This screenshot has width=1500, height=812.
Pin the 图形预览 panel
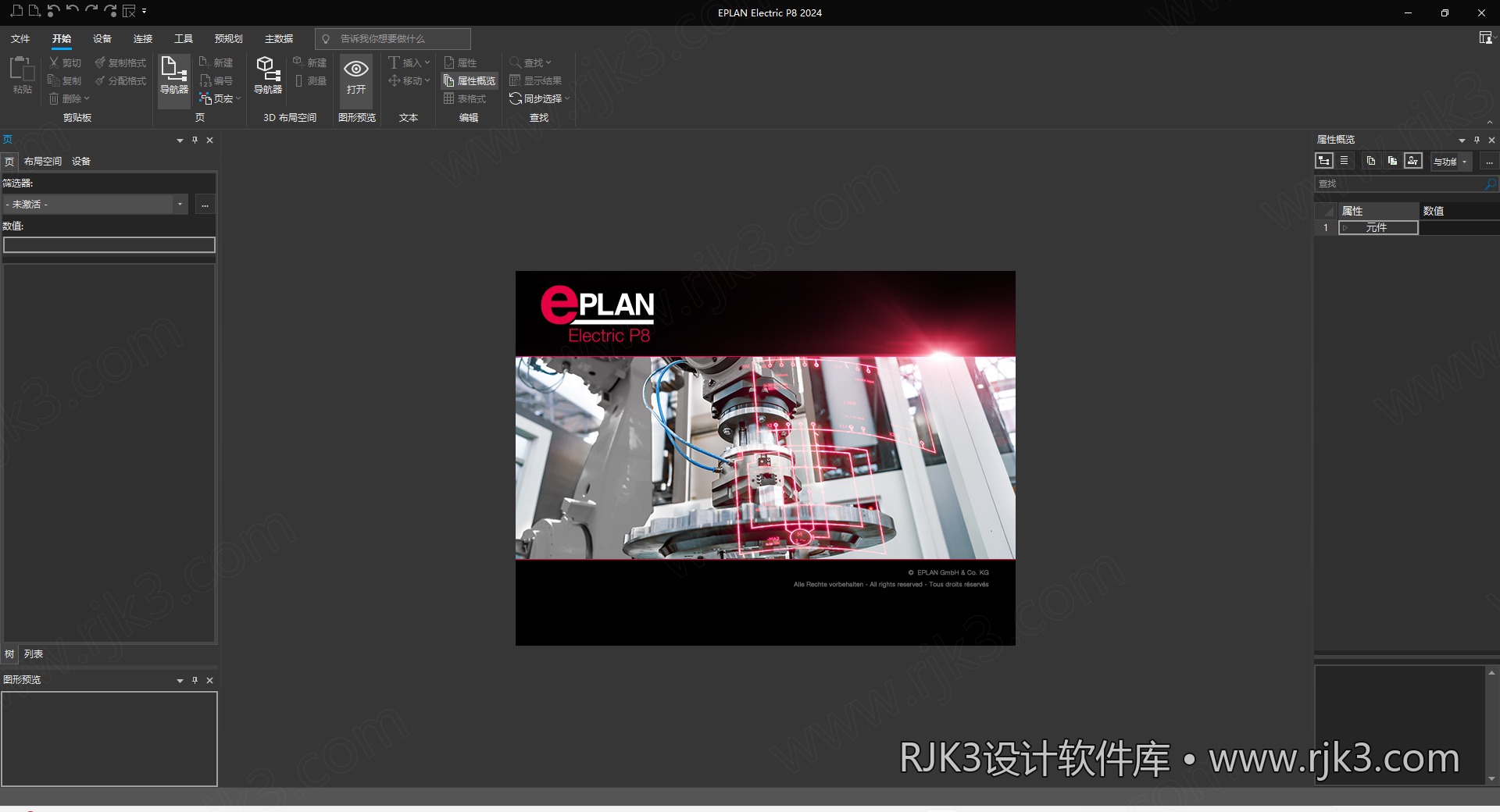coord(195,680)
